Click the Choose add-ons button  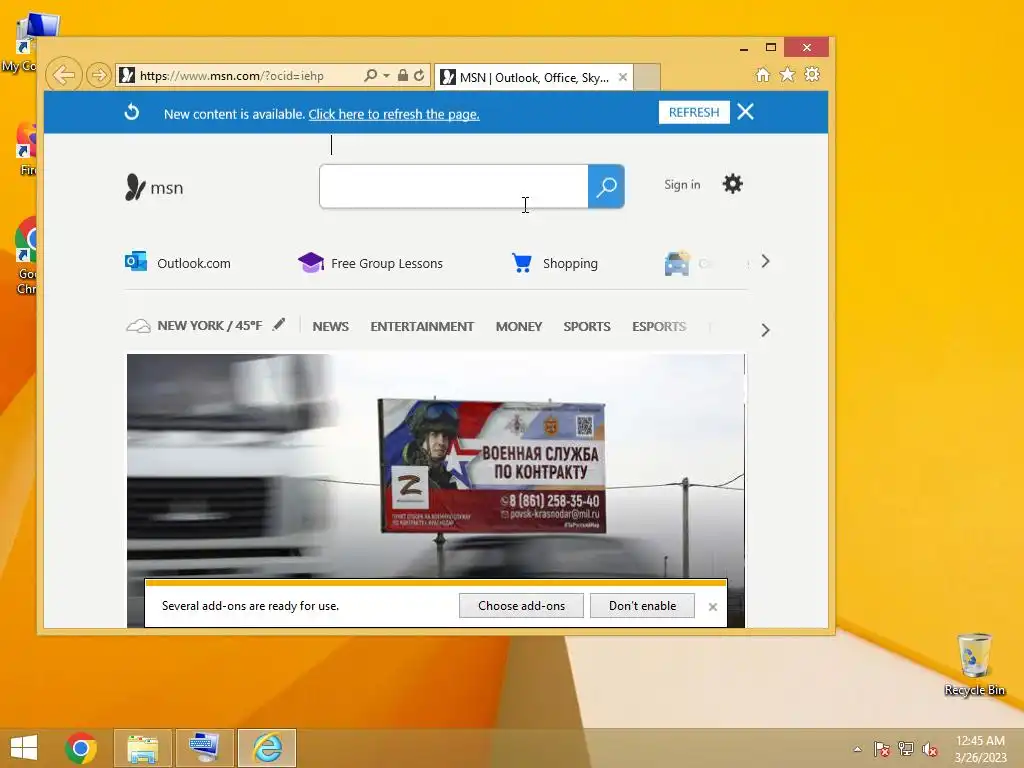(521, 605)
